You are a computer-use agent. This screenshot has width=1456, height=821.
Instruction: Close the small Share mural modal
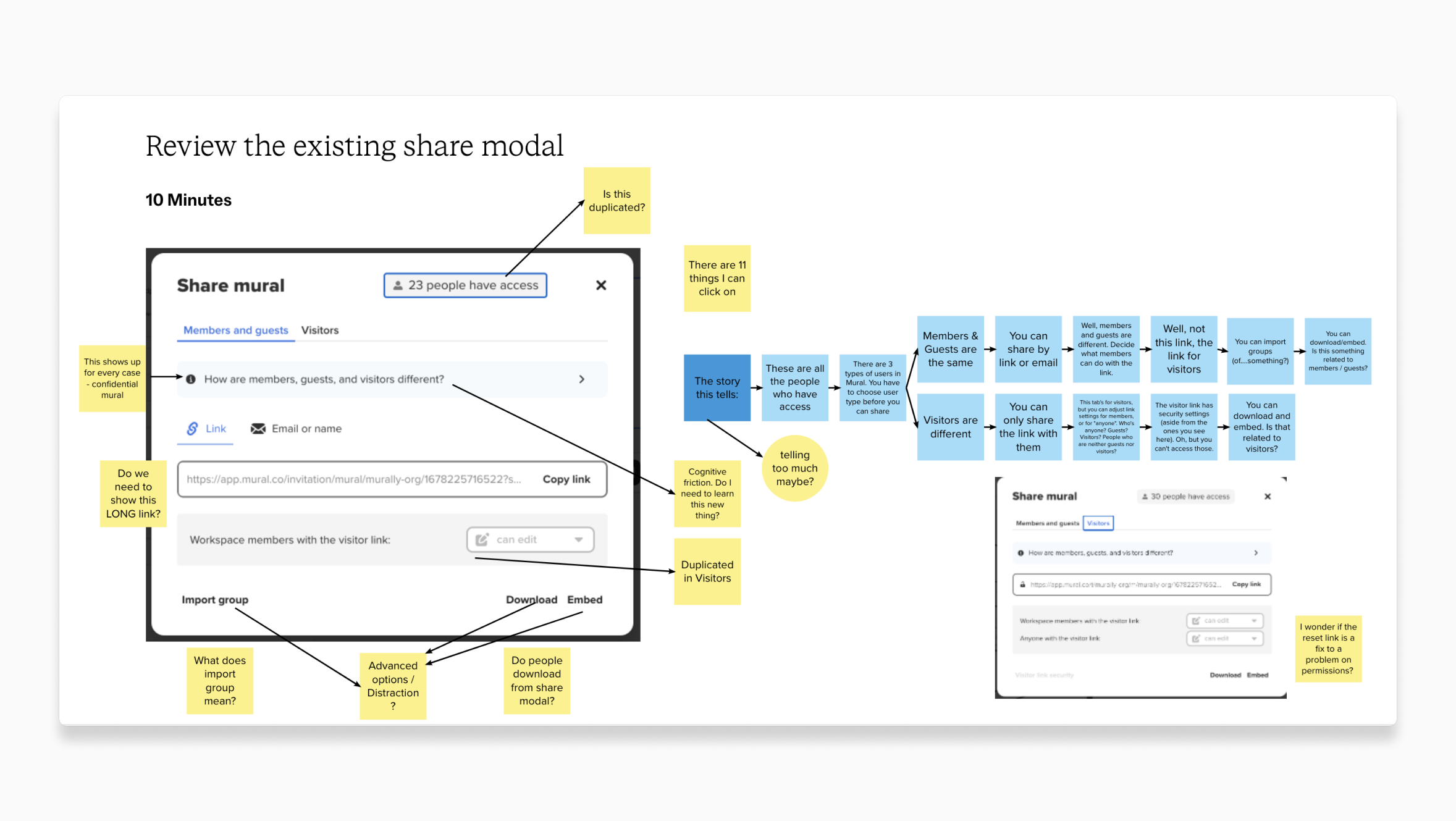(x=1268, y=497)
